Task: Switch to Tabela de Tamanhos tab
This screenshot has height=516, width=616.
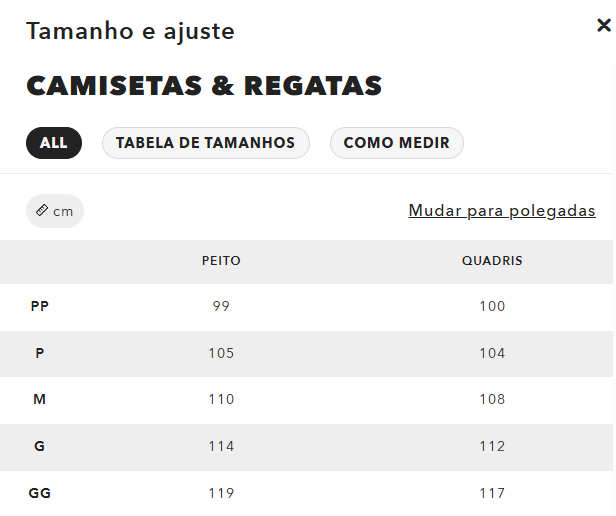Action: [x=205, y=143]
